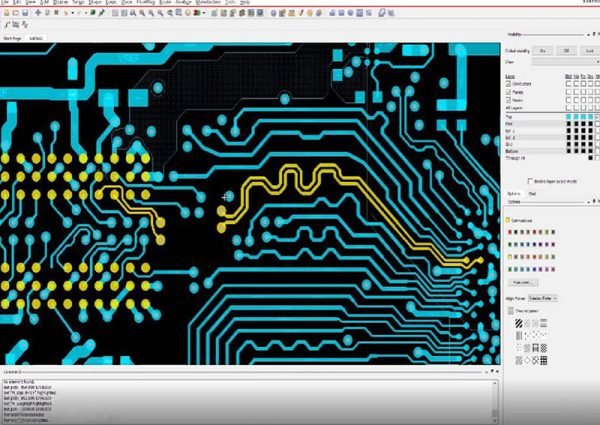Open the Redo history dropdown arrow
The width and height of the screenshot is (600, 425).
pos(86,13)
